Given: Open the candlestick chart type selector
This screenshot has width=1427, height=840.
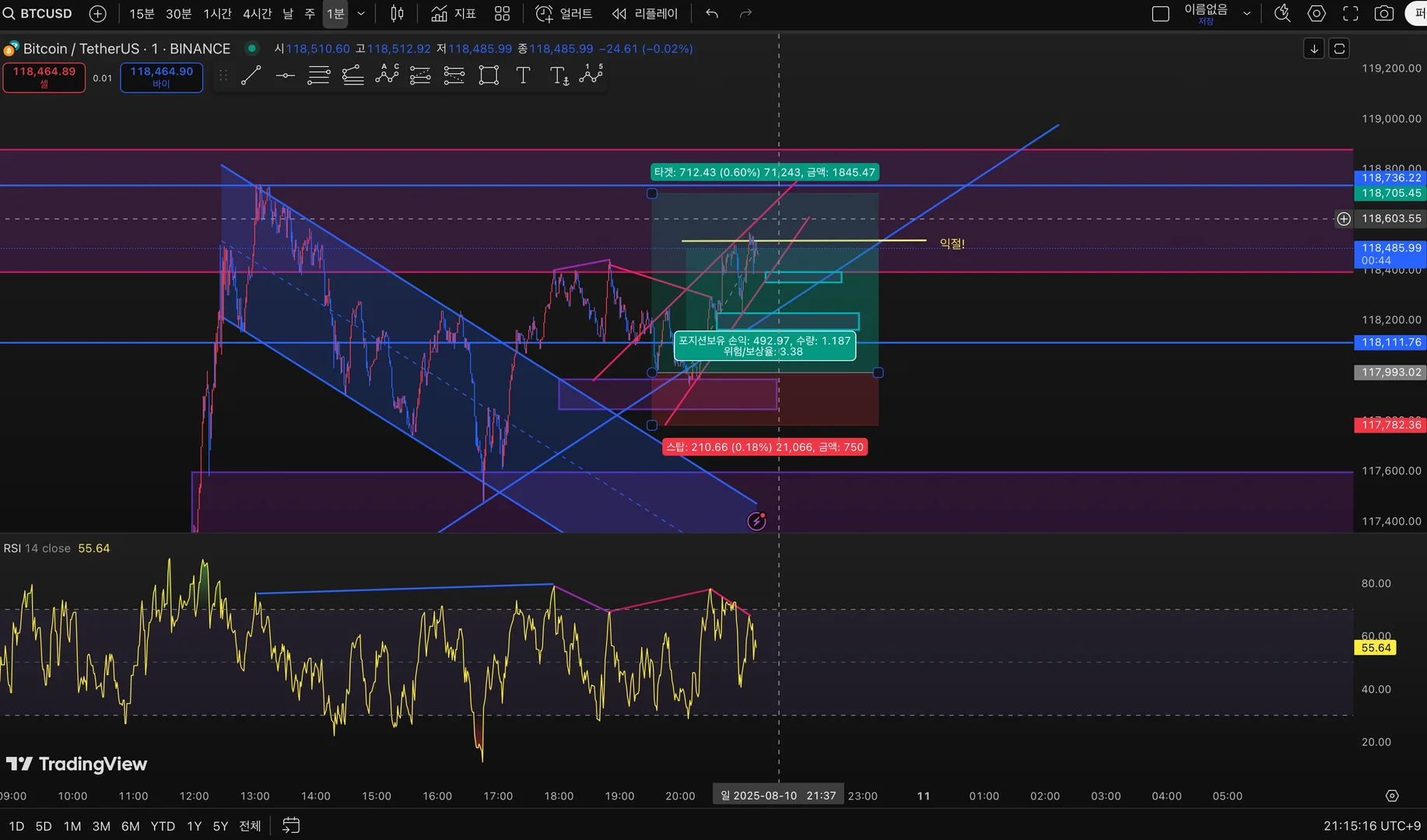Looking at the screenshot, I should point(397,13).
